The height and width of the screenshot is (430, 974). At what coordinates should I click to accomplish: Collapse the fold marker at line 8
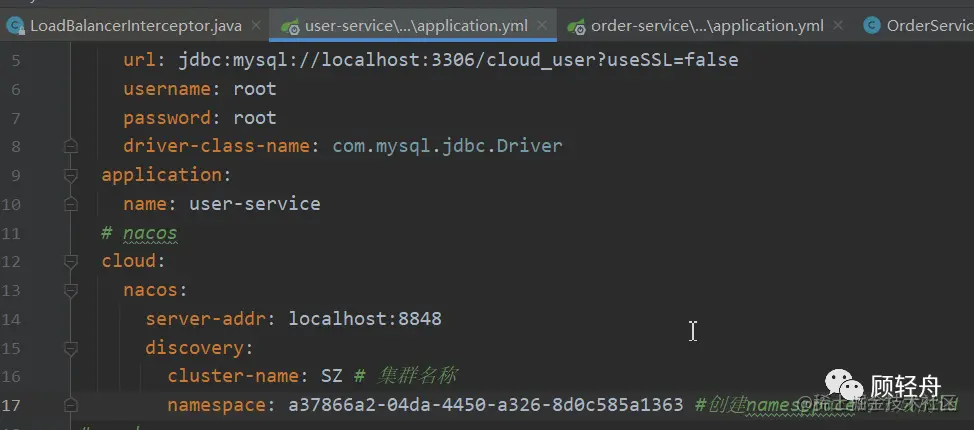click(x=71, y=147)
